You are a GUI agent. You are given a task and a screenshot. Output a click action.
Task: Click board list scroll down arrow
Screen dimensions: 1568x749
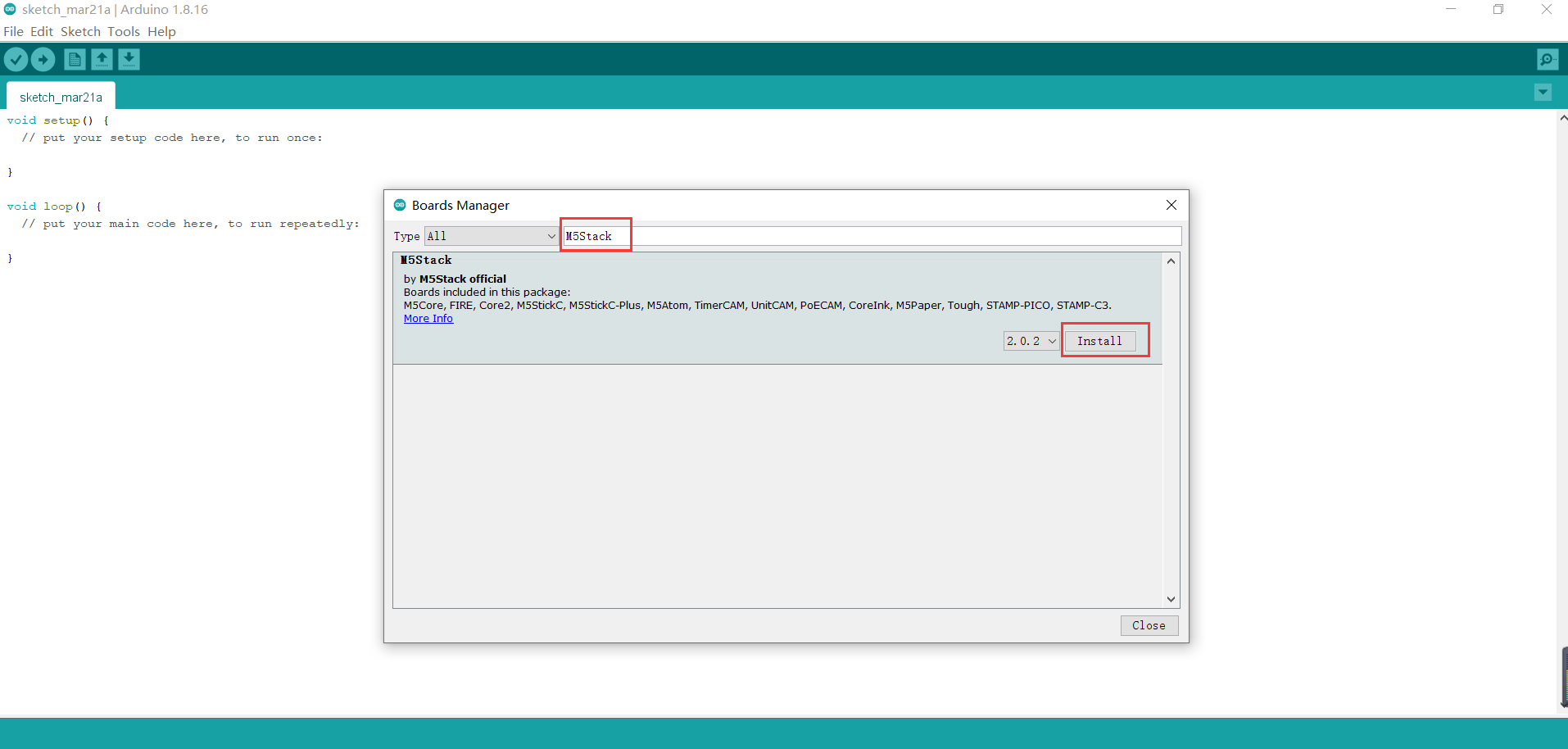coord(1171,599)
